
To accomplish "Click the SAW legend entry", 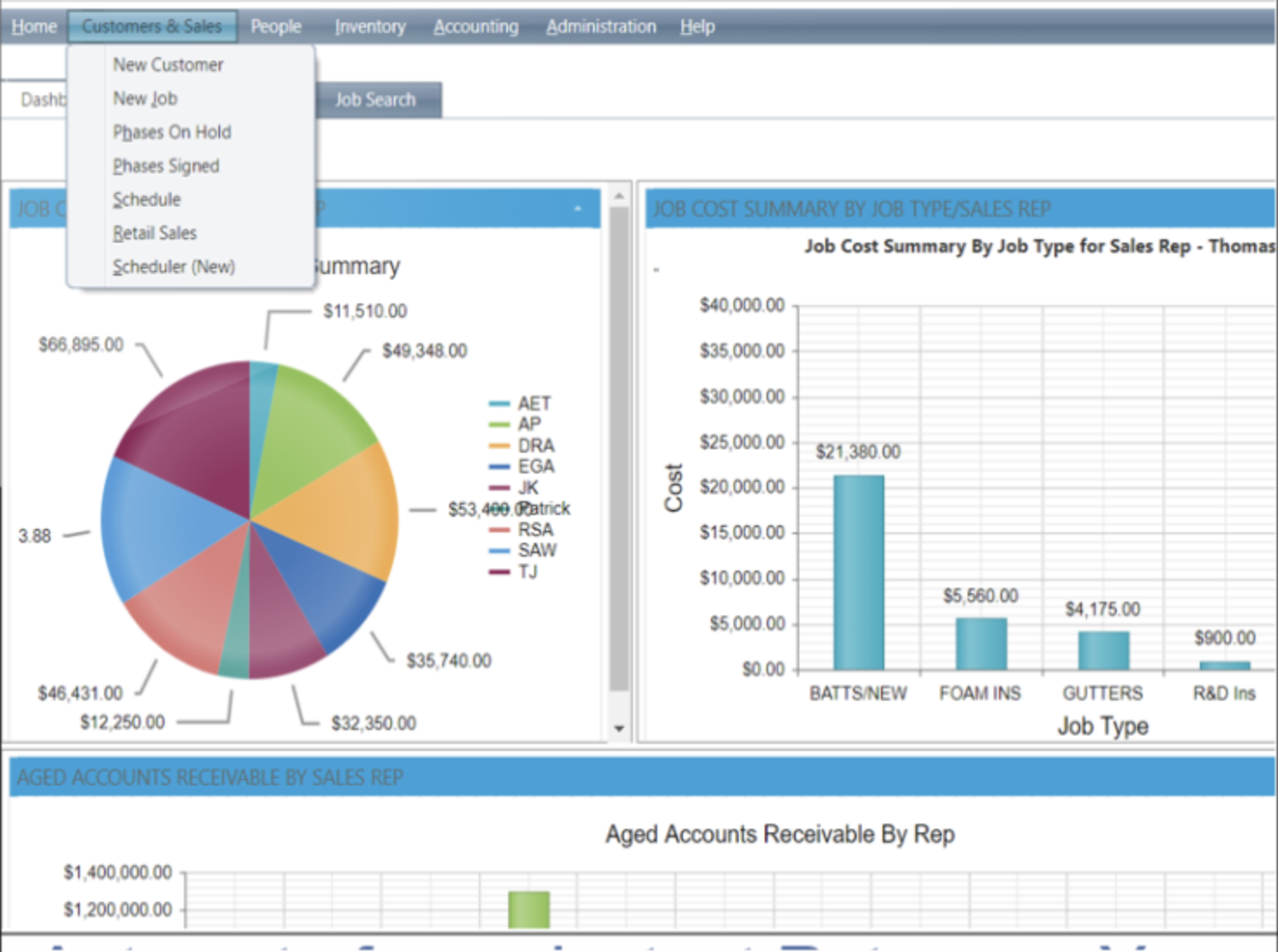I will (523, 551).
